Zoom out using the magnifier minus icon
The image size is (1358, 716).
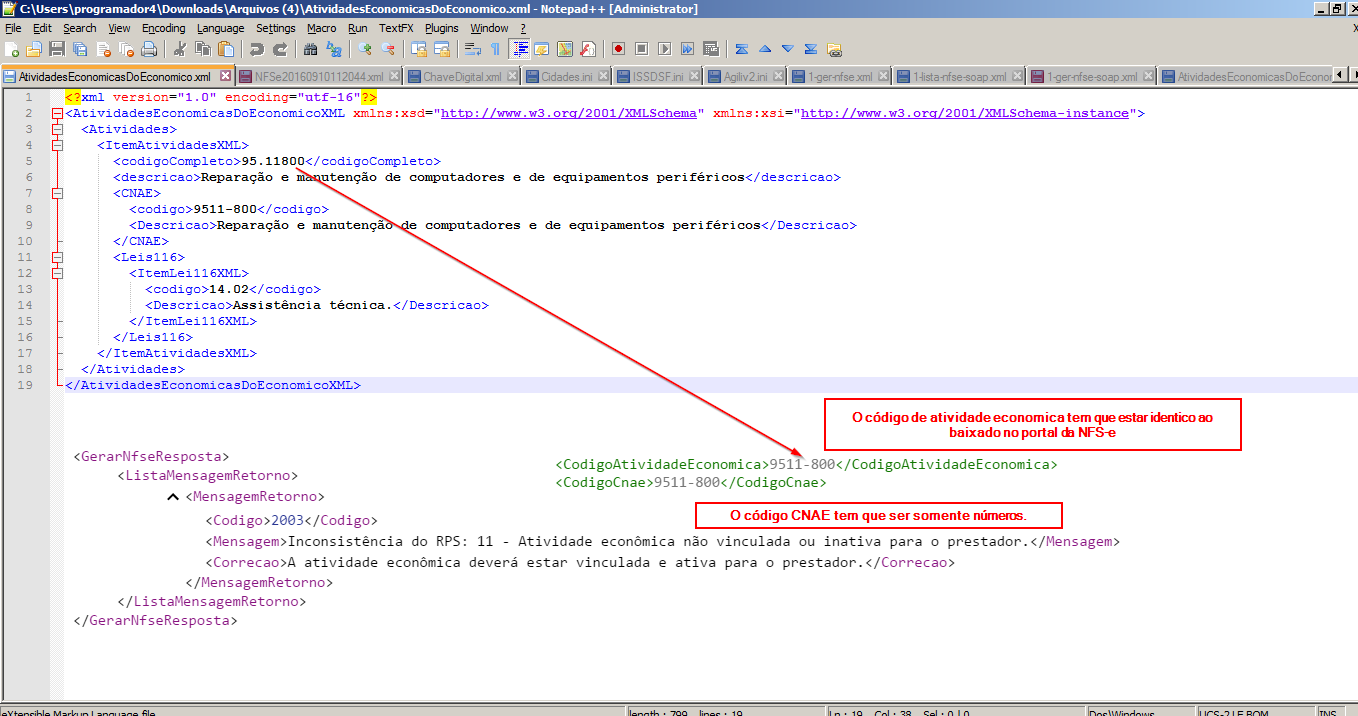pos(388,49)
